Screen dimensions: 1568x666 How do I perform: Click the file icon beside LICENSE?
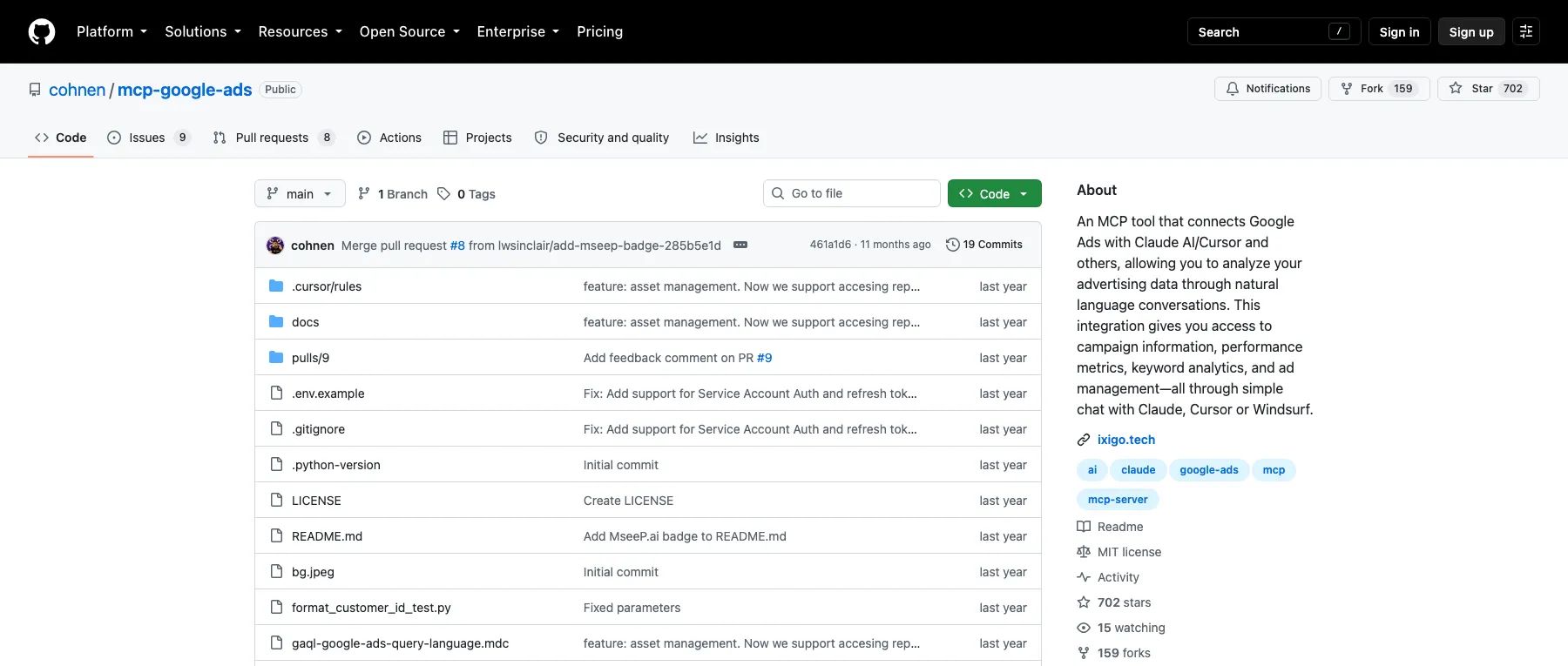pyautogui.click(x=276, y=500)
